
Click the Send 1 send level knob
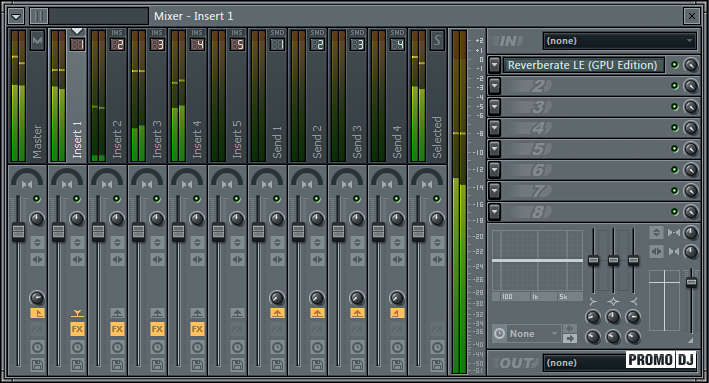click(x=277, y=298)
